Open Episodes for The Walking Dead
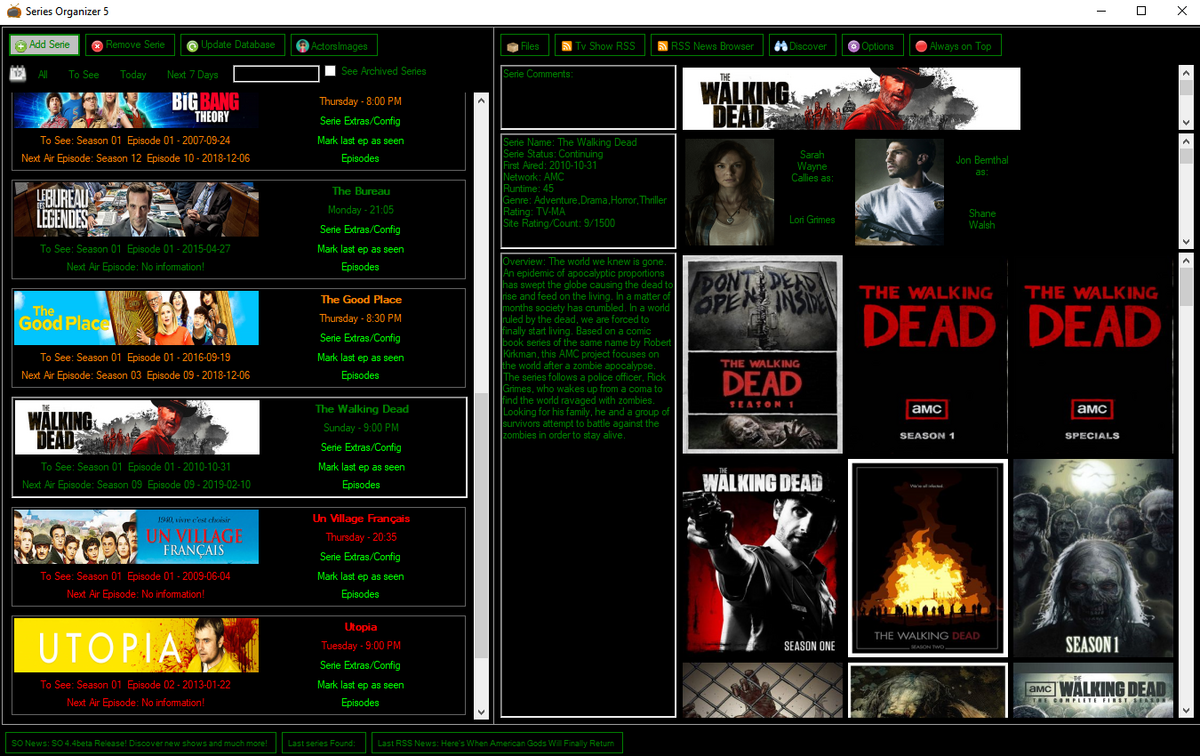The width and height of the screenshot is (1200, 756). click(361, 485)
